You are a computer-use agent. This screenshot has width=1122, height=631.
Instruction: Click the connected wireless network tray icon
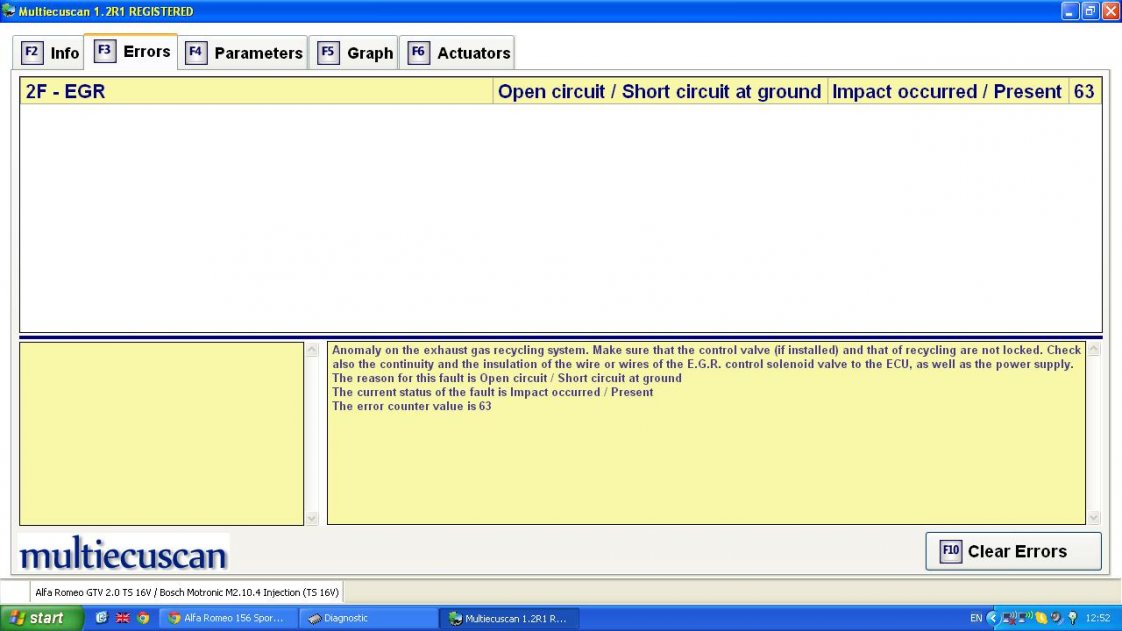[1025, 618]
